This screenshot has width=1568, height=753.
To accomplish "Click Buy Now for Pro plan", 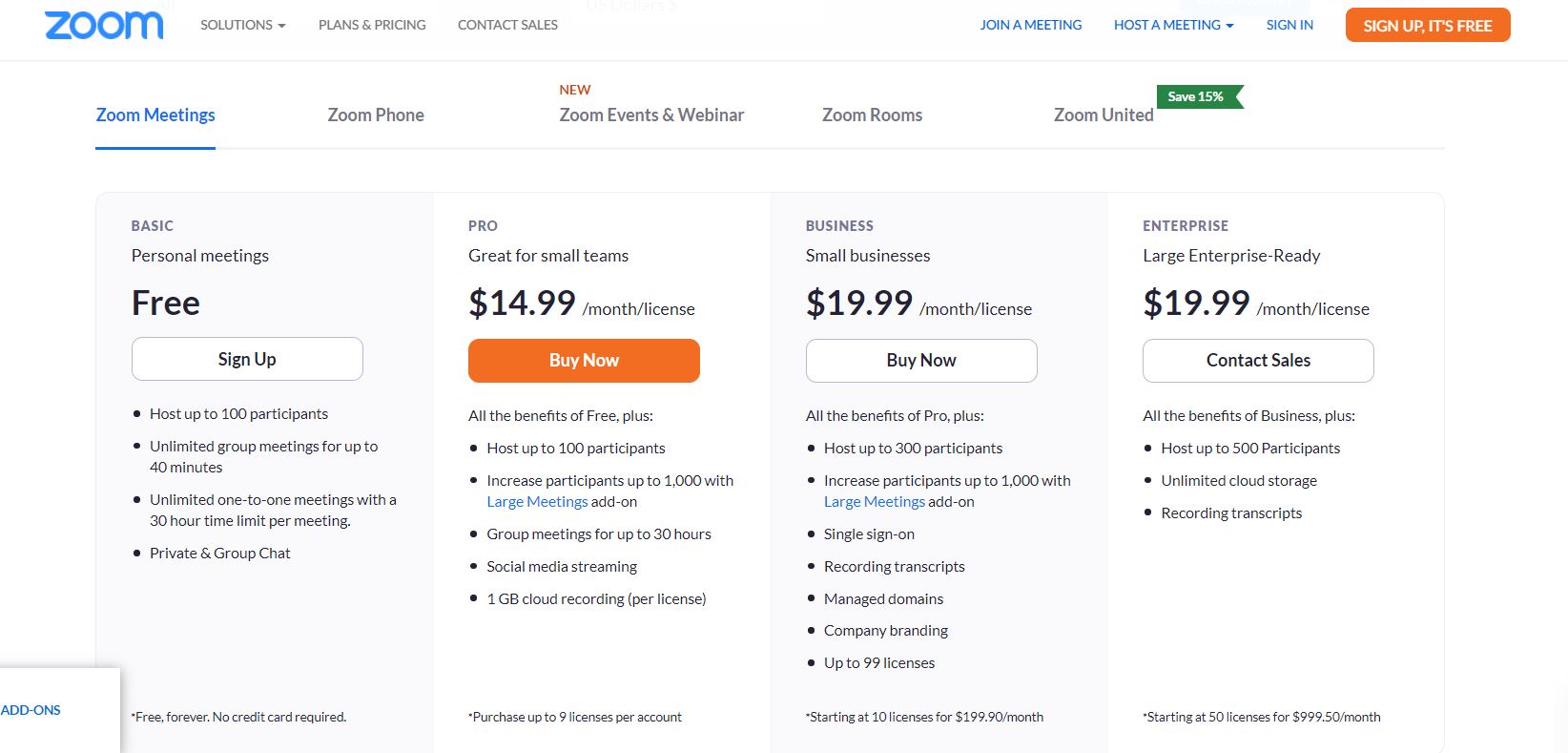I will coord(584,361).
